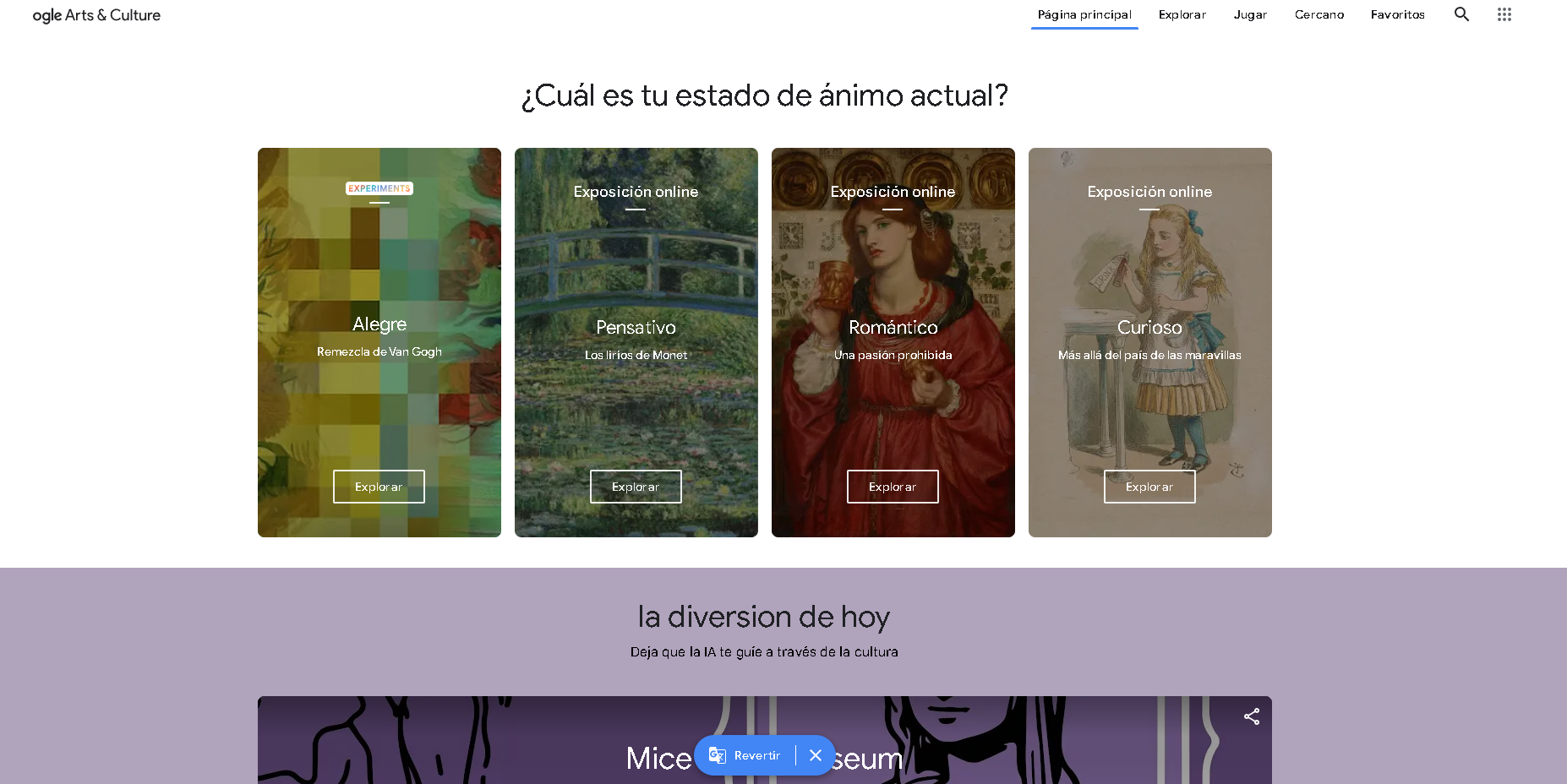Open the Favoritos menu item
This screenshot has height=784, width=1567.
1398,14
